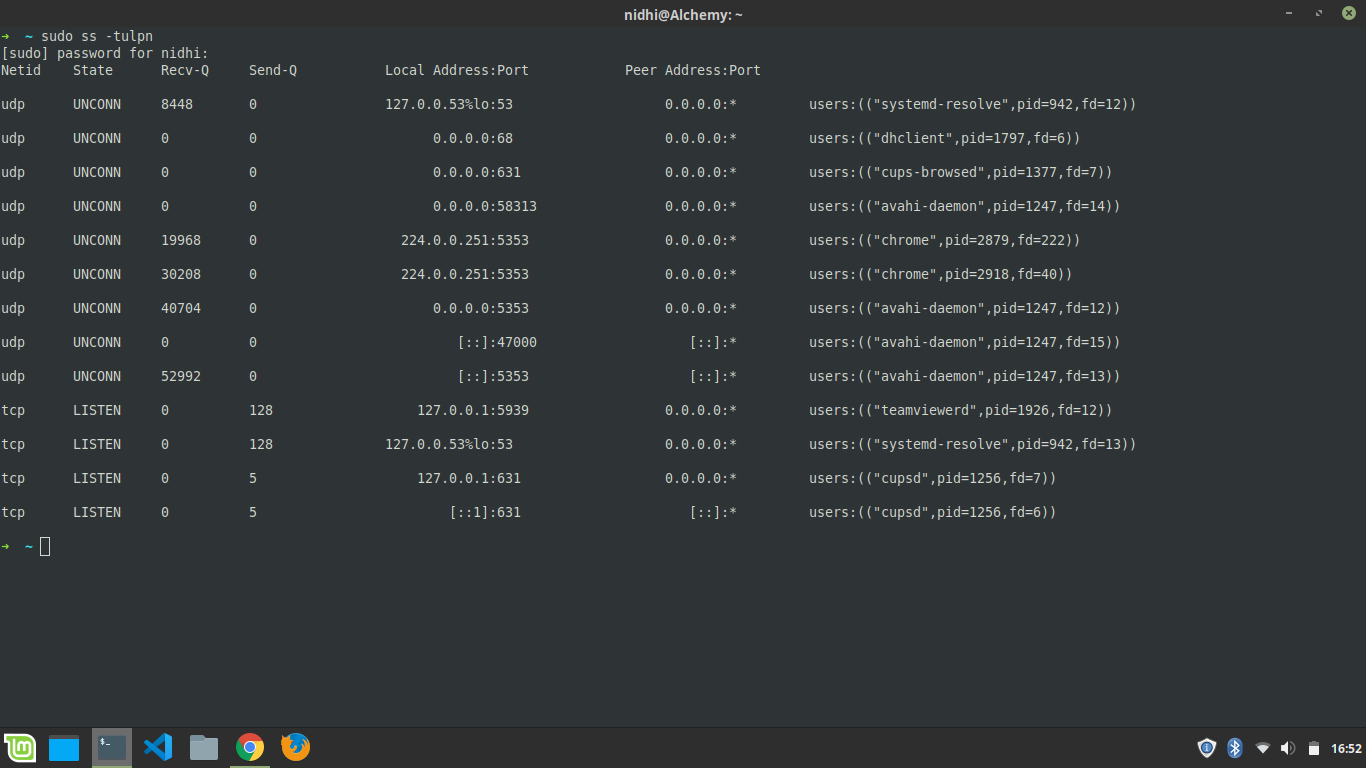Click Recv-Q value 40704
The width and height of the screenshot is (1366, 768).
(181, 308)
